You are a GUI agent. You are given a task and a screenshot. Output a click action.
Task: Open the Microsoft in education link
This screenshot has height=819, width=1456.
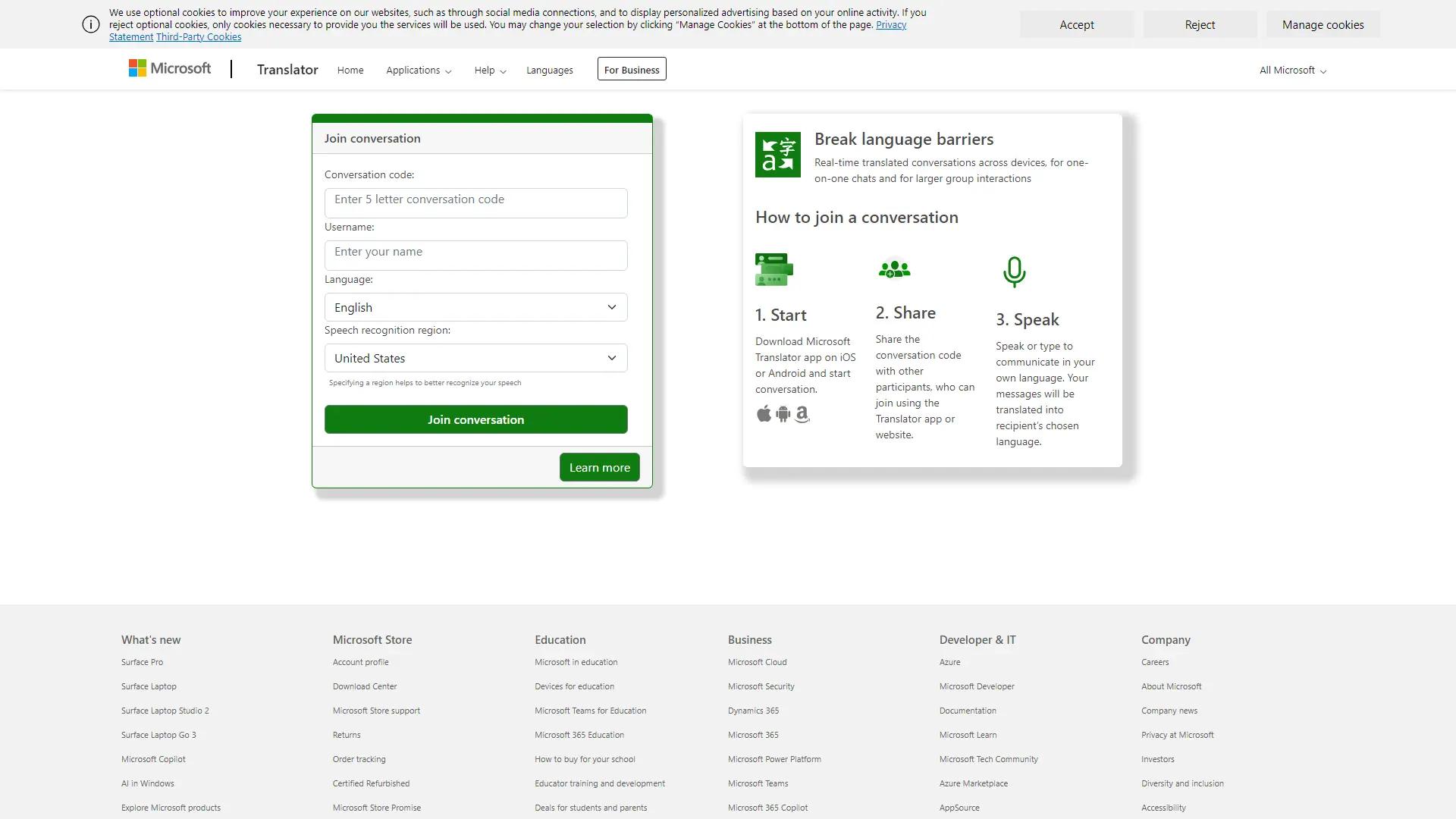[576, 662]
